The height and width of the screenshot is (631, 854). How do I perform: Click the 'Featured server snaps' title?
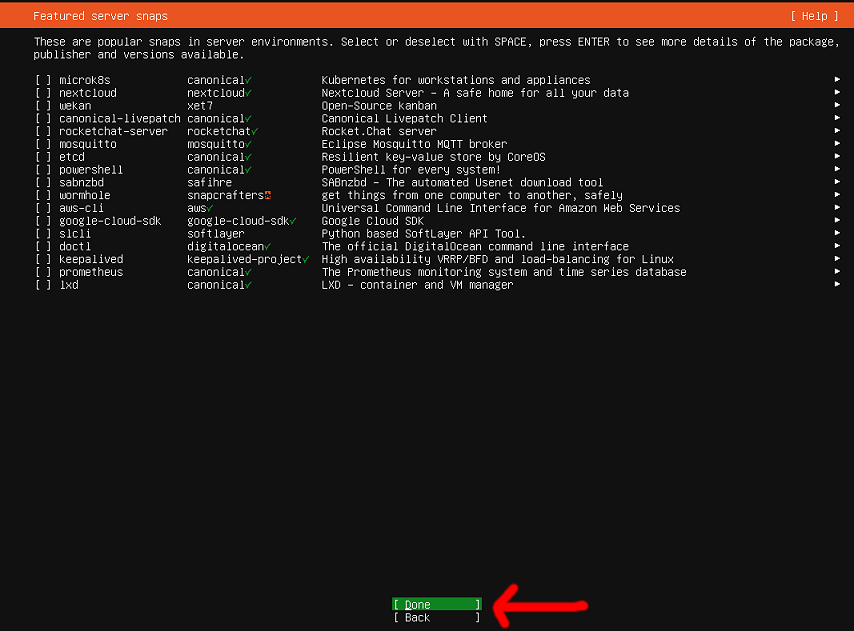pyautogui.click(x=100, y=16)
